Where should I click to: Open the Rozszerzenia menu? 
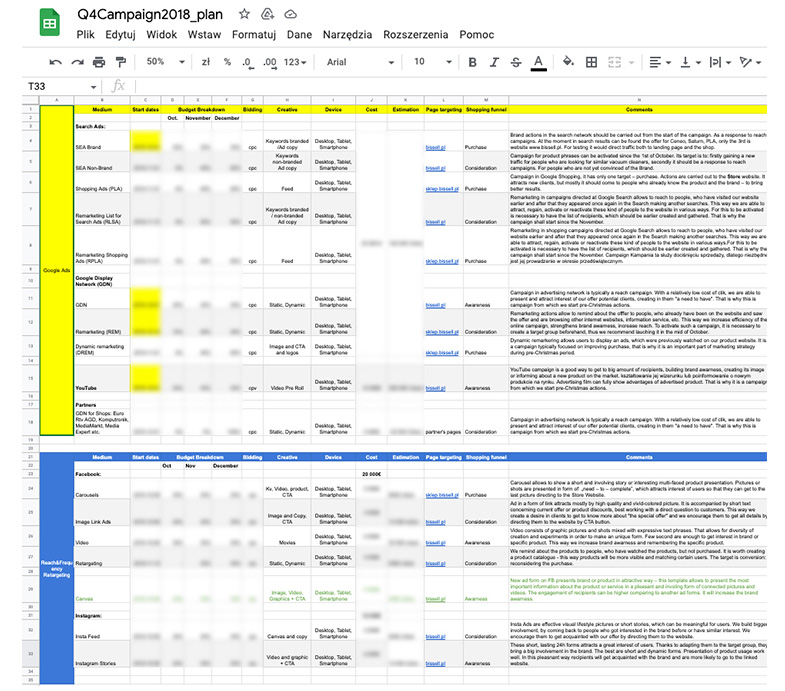pyautogui.click(x=417, y=34)
